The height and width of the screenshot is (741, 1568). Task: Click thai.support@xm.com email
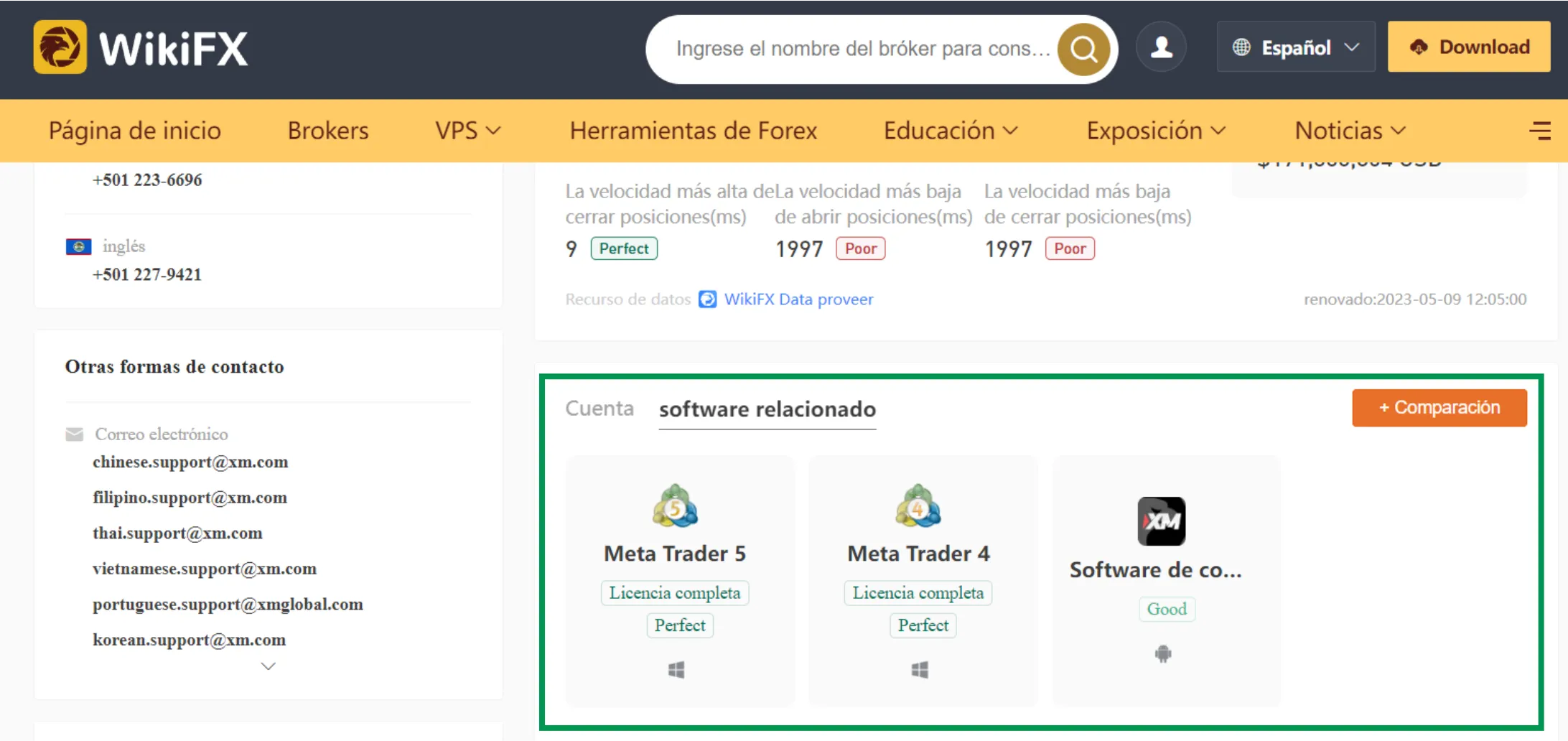(x=177, y=533)
